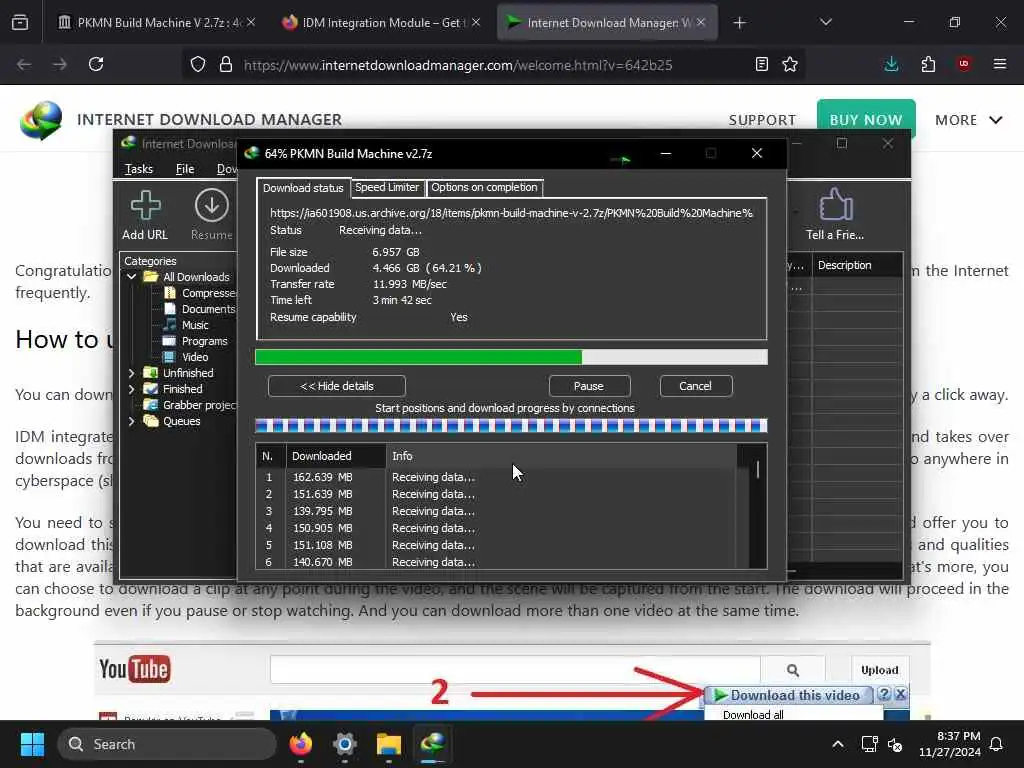Click the Tell a Friend thumbs-up icon
The height and width of the screenshot is (768, 1024).
(835, 204)
